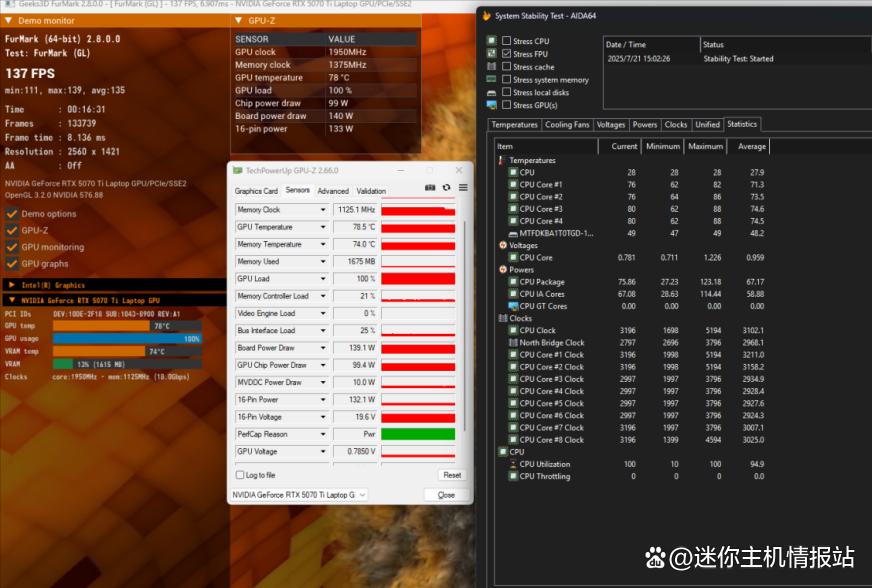Click the icon of CPU Clock row
The width and height of the screenshot is (872, 588).
513,330
